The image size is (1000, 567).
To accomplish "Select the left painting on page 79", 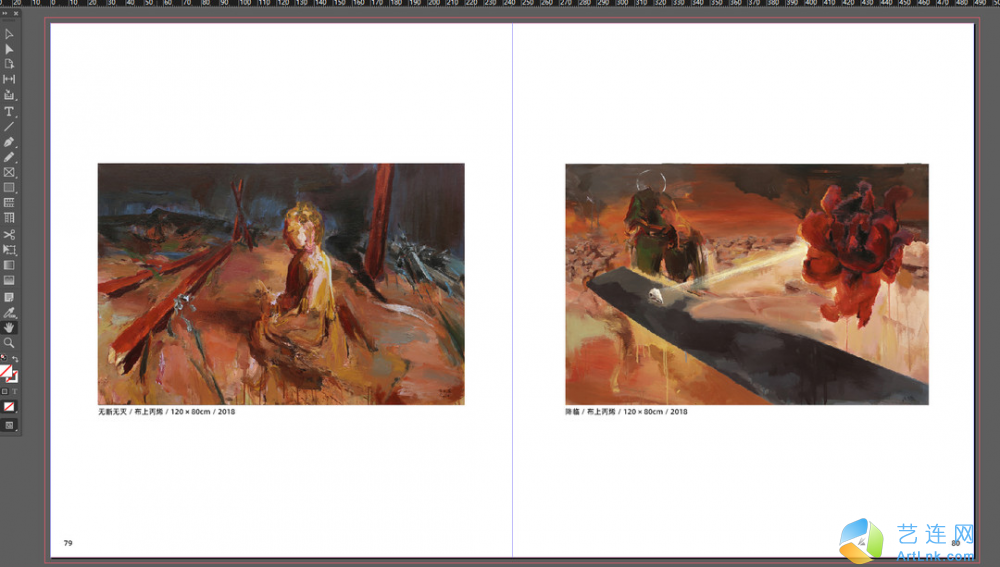I will pos(281,284).
